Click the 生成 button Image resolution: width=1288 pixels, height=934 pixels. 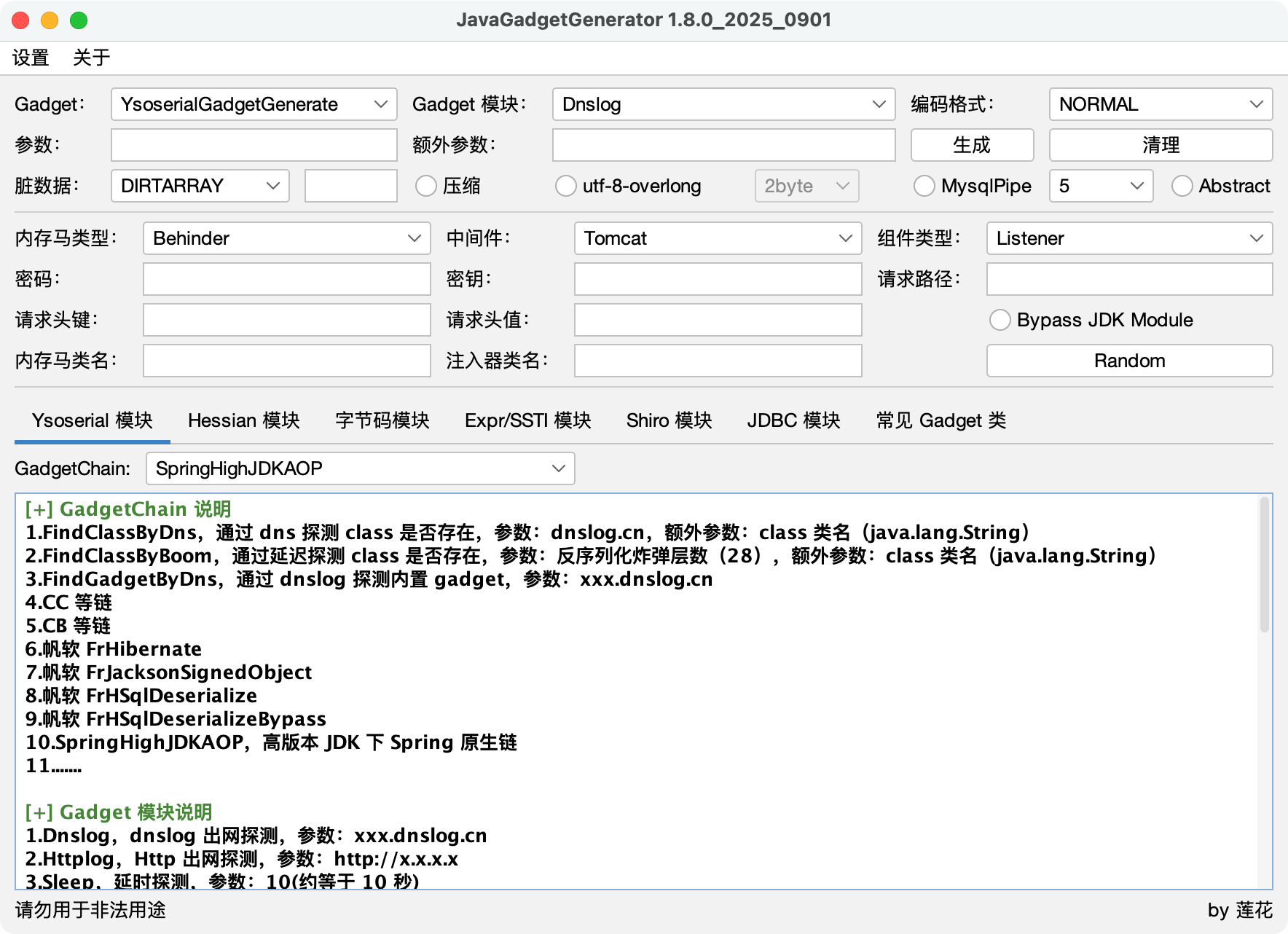coord(972,145)
